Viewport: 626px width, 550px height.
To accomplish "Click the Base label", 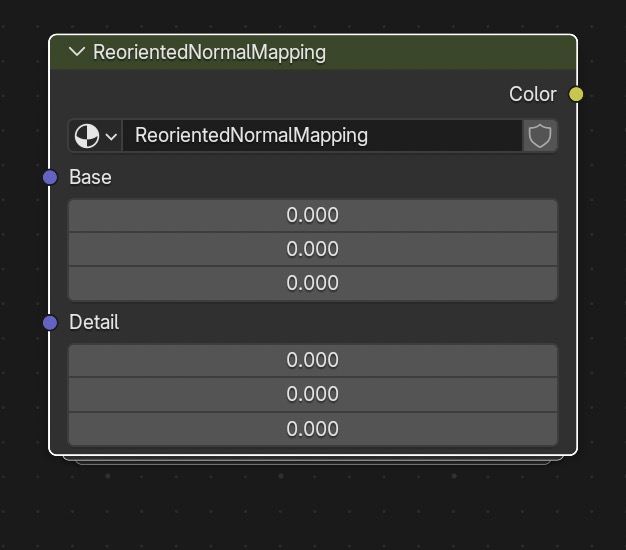I will click(x=90, y=177).
